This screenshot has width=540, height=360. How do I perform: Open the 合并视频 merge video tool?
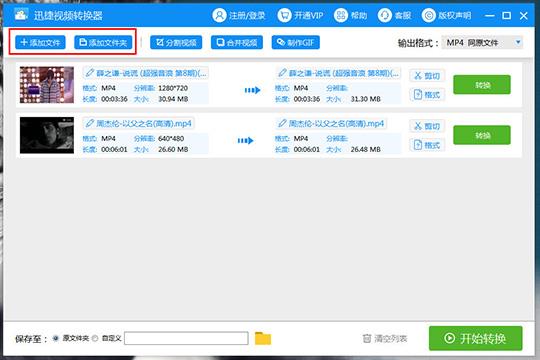pos(237,42)
